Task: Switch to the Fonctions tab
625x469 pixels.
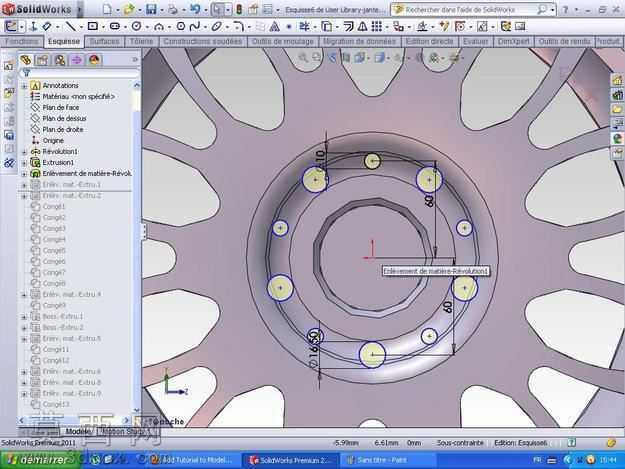Action: click(x=22, y=41)
